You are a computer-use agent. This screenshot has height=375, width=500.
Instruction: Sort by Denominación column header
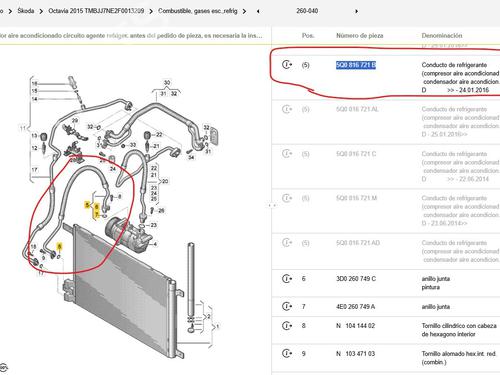[442, 35]
